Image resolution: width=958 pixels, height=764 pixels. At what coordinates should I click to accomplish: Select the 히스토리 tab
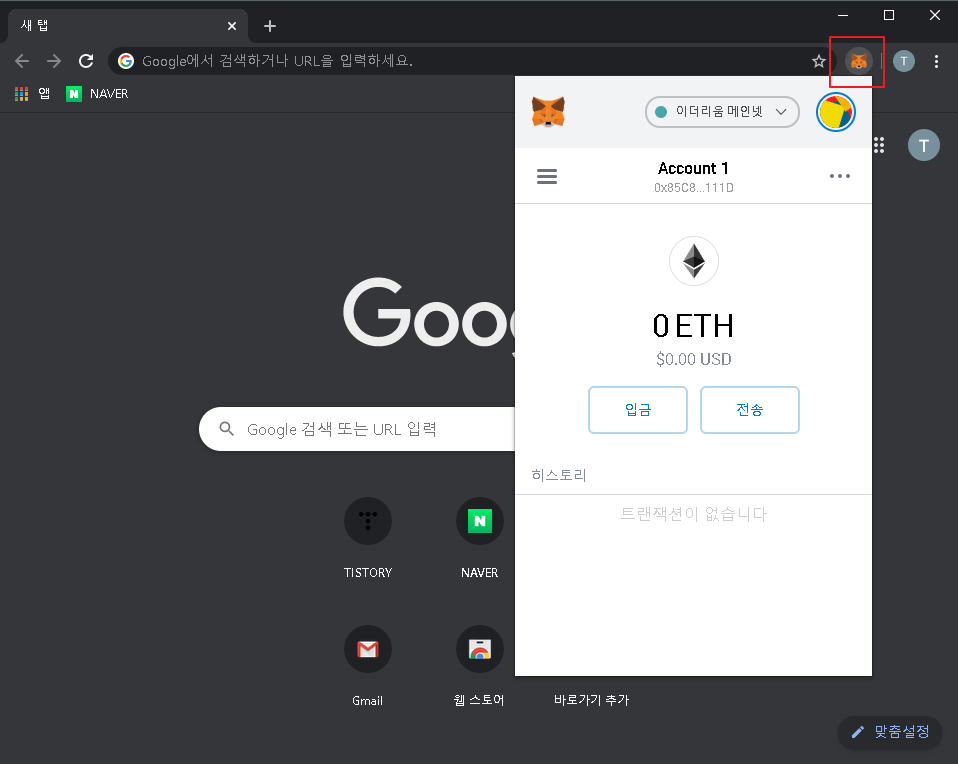click(x=558, y=475)
